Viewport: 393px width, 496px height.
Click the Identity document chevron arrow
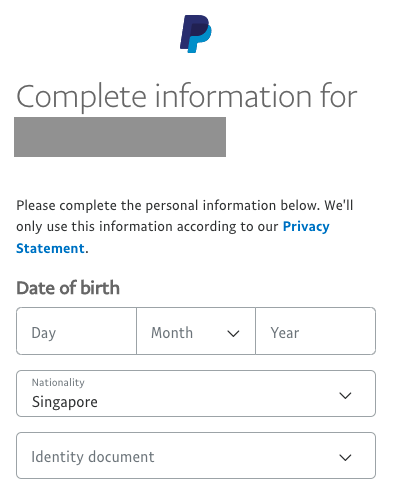(x=345, y=457)
